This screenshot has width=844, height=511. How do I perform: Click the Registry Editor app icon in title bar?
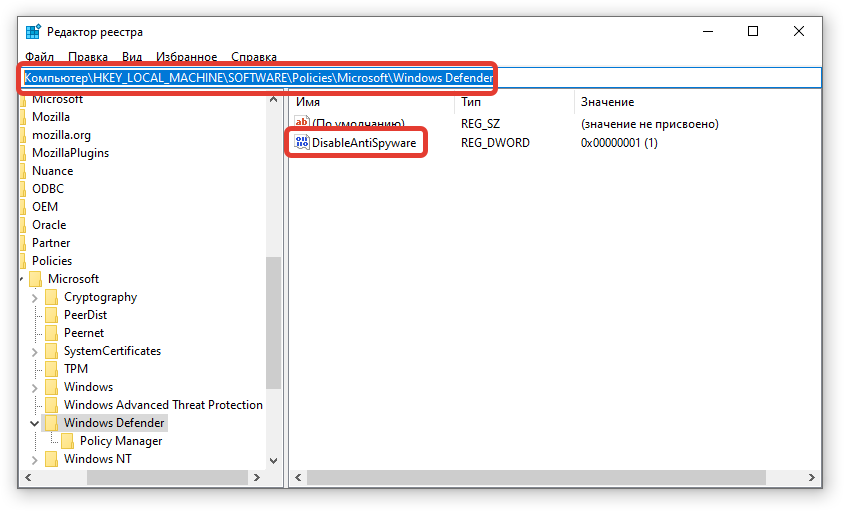(33, 32)
